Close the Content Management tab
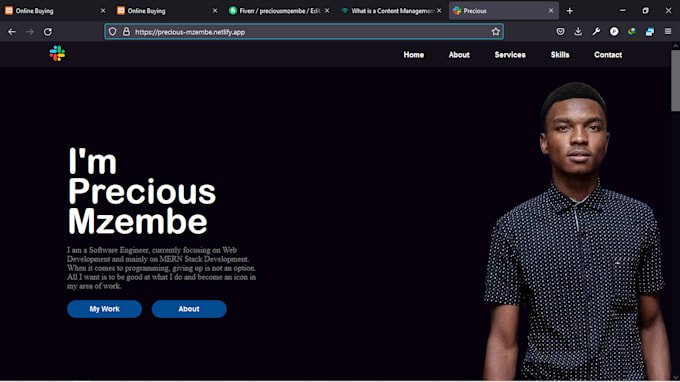Viewport: 680px width, 382px height. click(x=439, y=11)
